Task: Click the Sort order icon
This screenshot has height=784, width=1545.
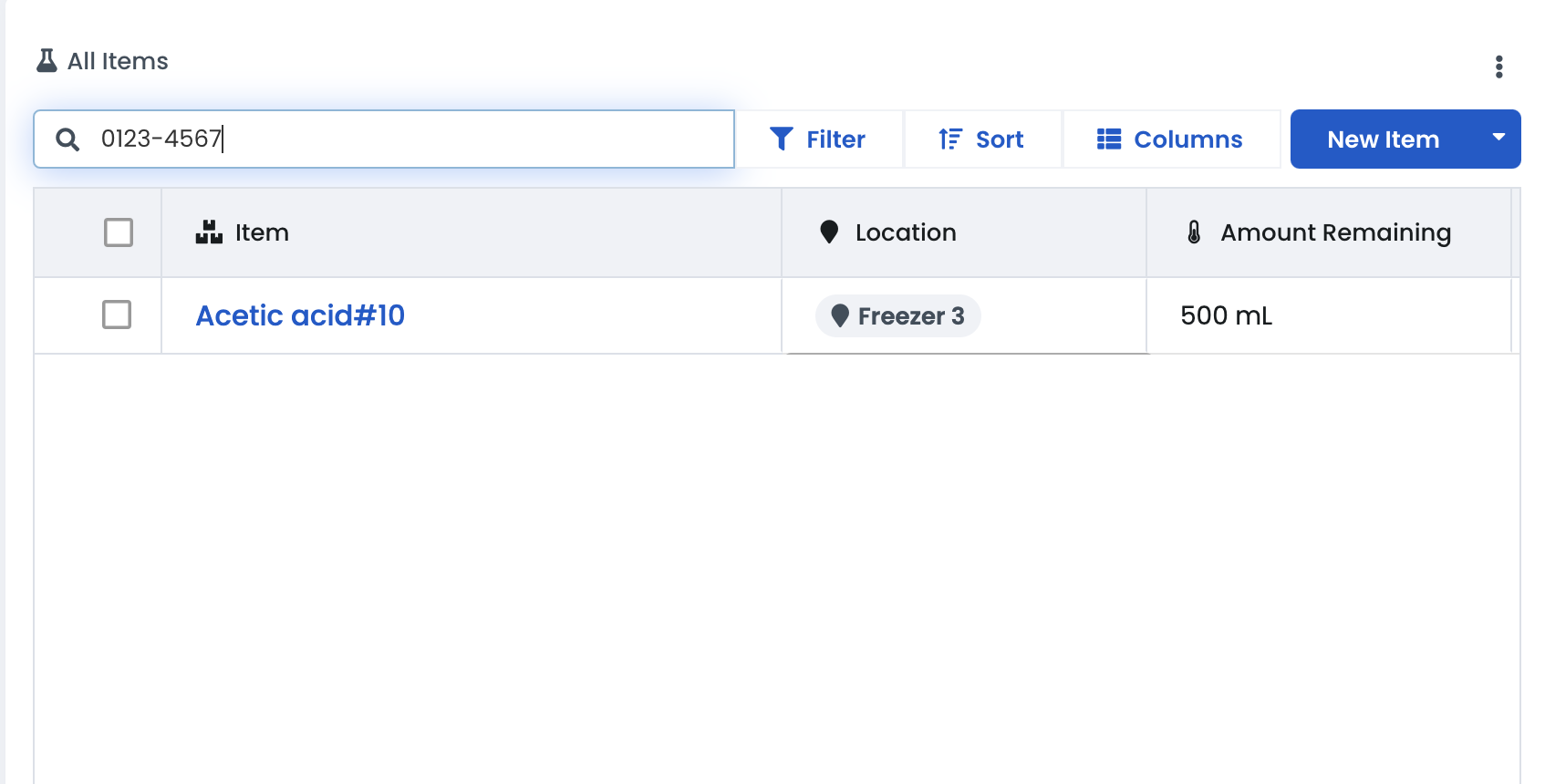Action: click(x=949, y=139)
